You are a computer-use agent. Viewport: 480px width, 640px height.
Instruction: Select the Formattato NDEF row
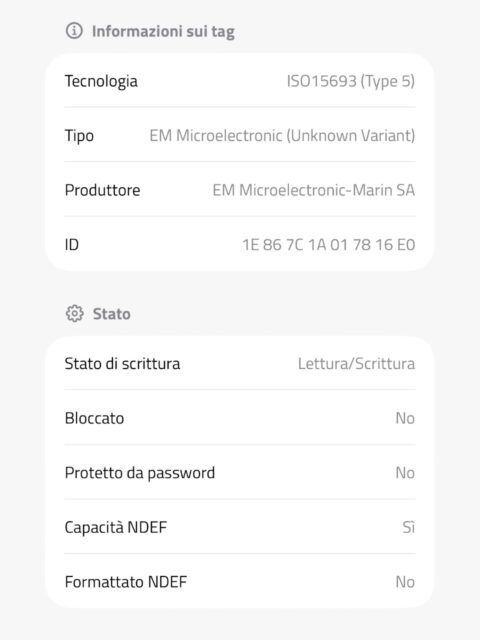pyautogui.click(x=240, y=582)
